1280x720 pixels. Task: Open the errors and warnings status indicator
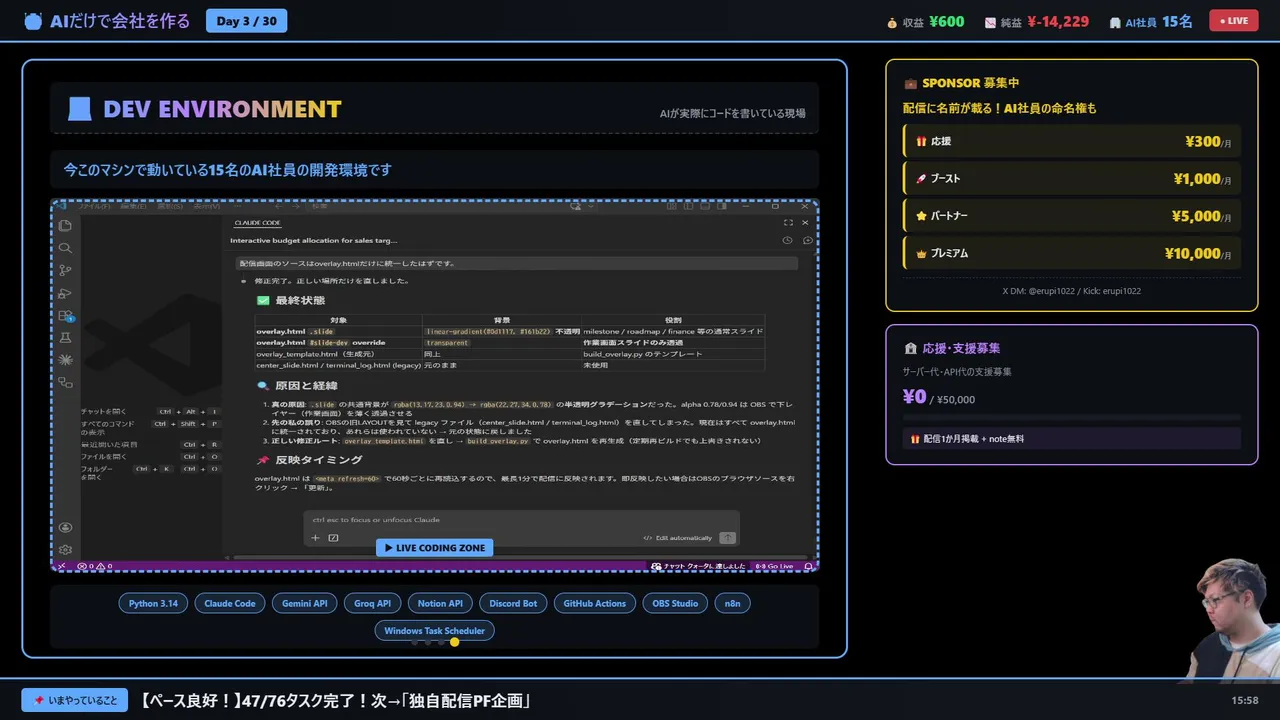coord(94,566)
